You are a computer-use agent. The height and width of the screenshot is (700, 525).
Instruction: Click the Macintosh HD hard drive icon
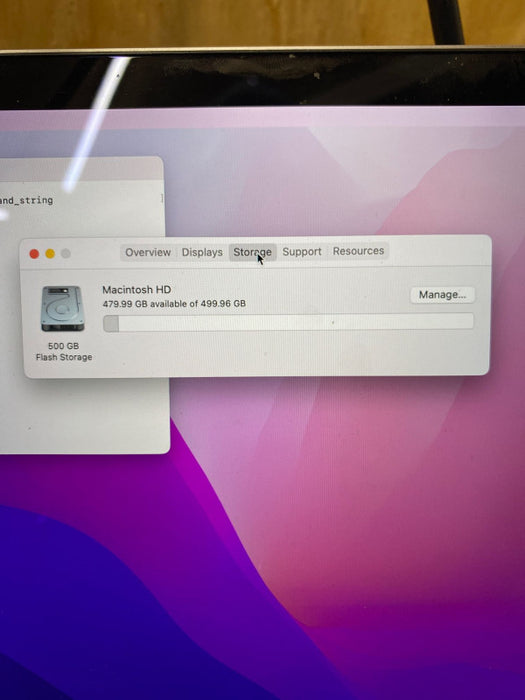62,309
